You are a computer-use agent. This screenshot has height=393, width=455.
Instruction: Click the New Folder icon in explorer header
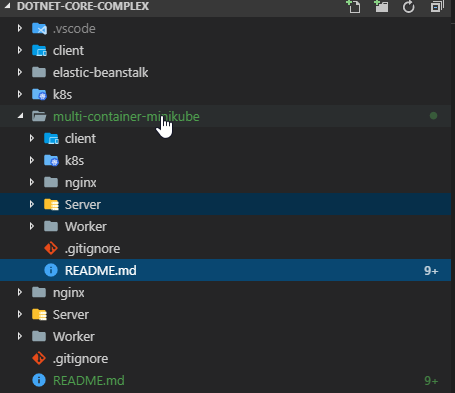point(381,6)
